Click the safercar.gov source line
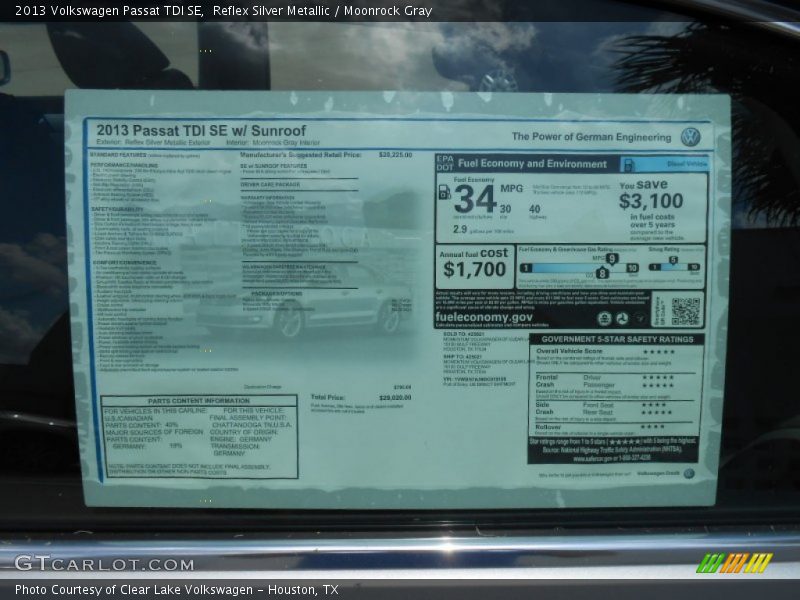The height and width of the screenshot is (600, 800). (x=614, y=458)
